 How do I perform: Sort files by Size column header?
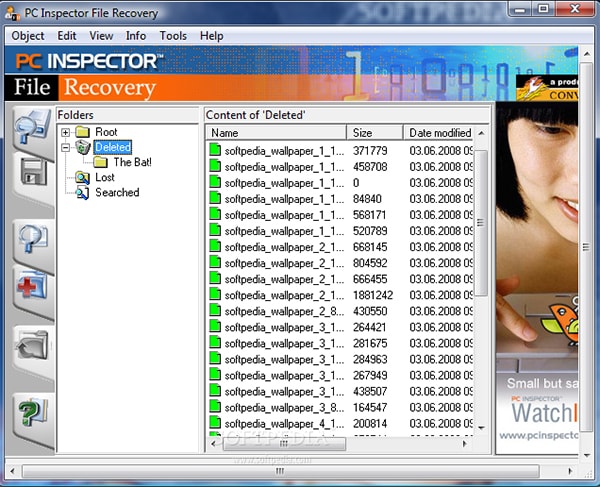point(375,133)
